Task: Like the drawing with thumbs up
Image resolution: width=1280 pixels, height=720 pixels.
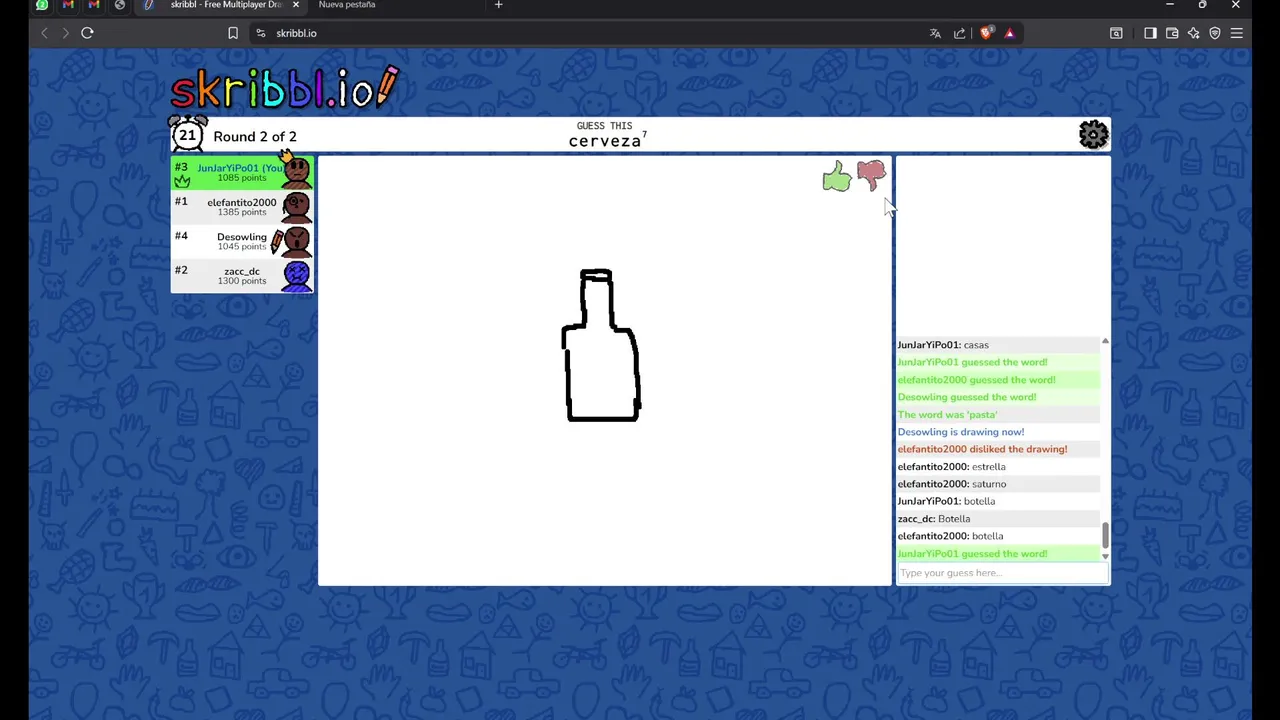Action: coord(836,178)
